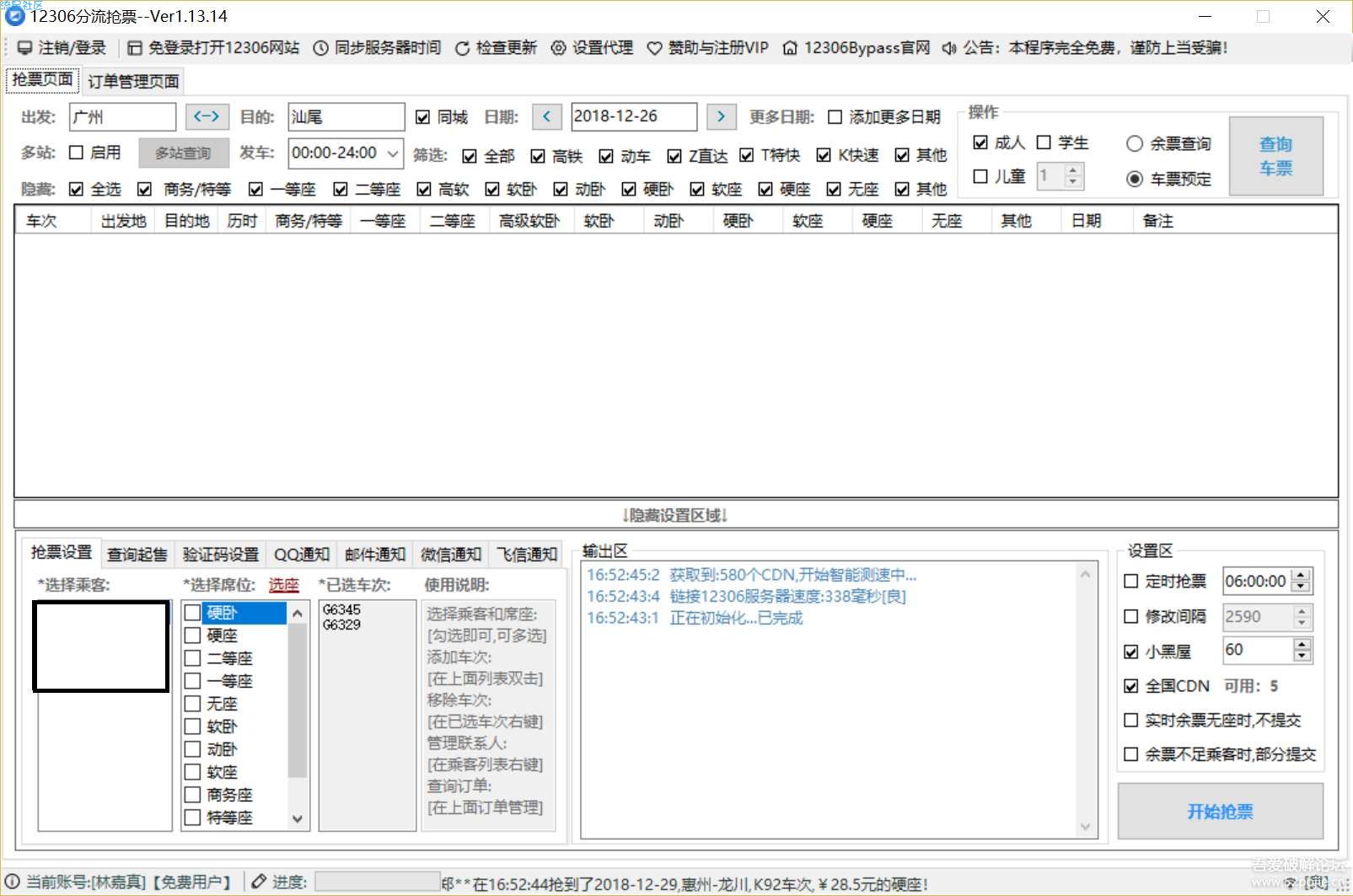
Task: Open 邮件通知 tab
Action: pyautogui.click(x=375, y=555)
